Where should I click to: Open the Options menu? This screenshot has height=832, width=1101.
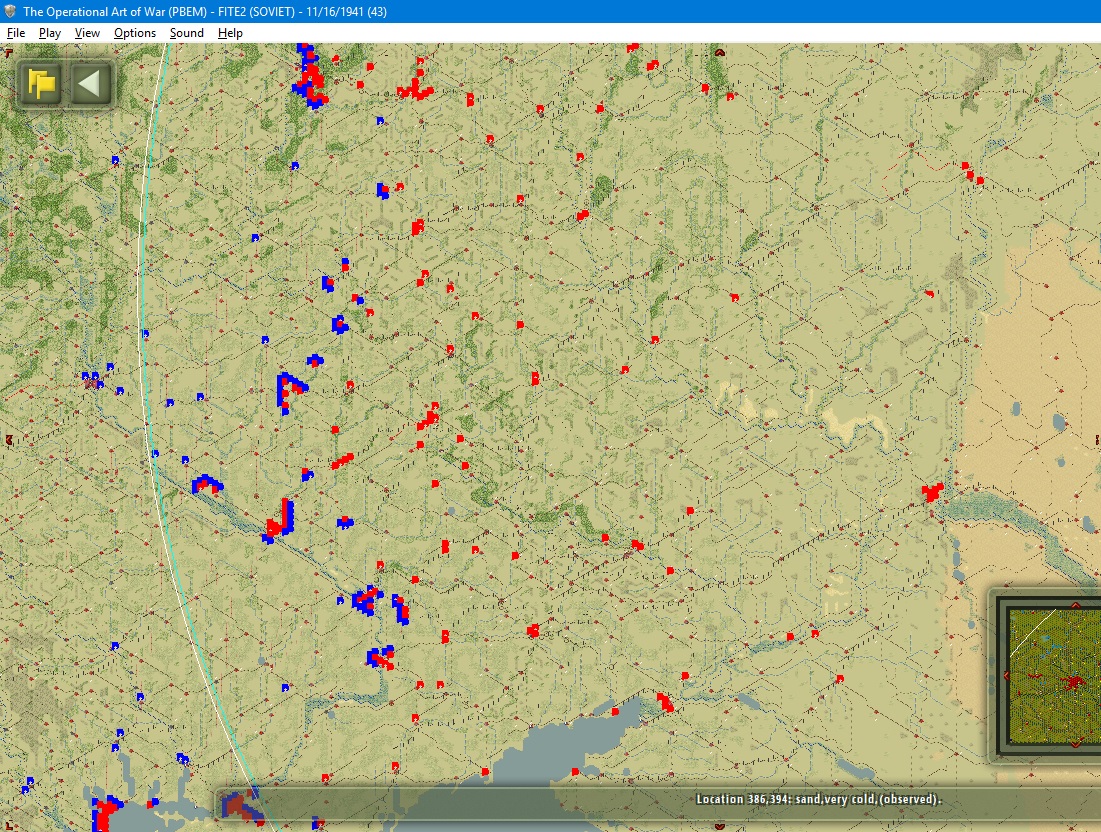coord(135,33)
